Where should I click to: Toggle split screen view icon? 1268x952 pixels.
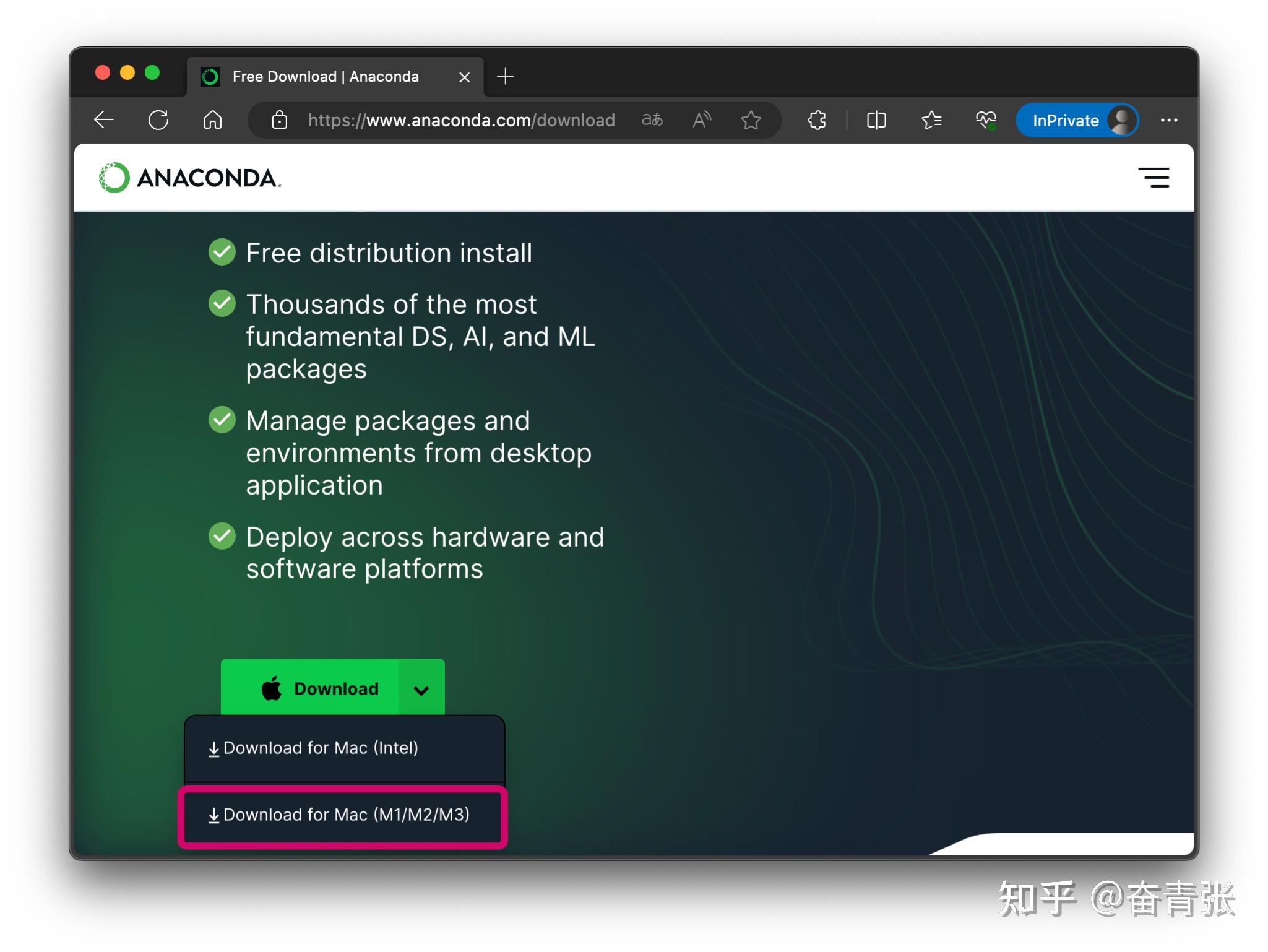tap(876, 120)
